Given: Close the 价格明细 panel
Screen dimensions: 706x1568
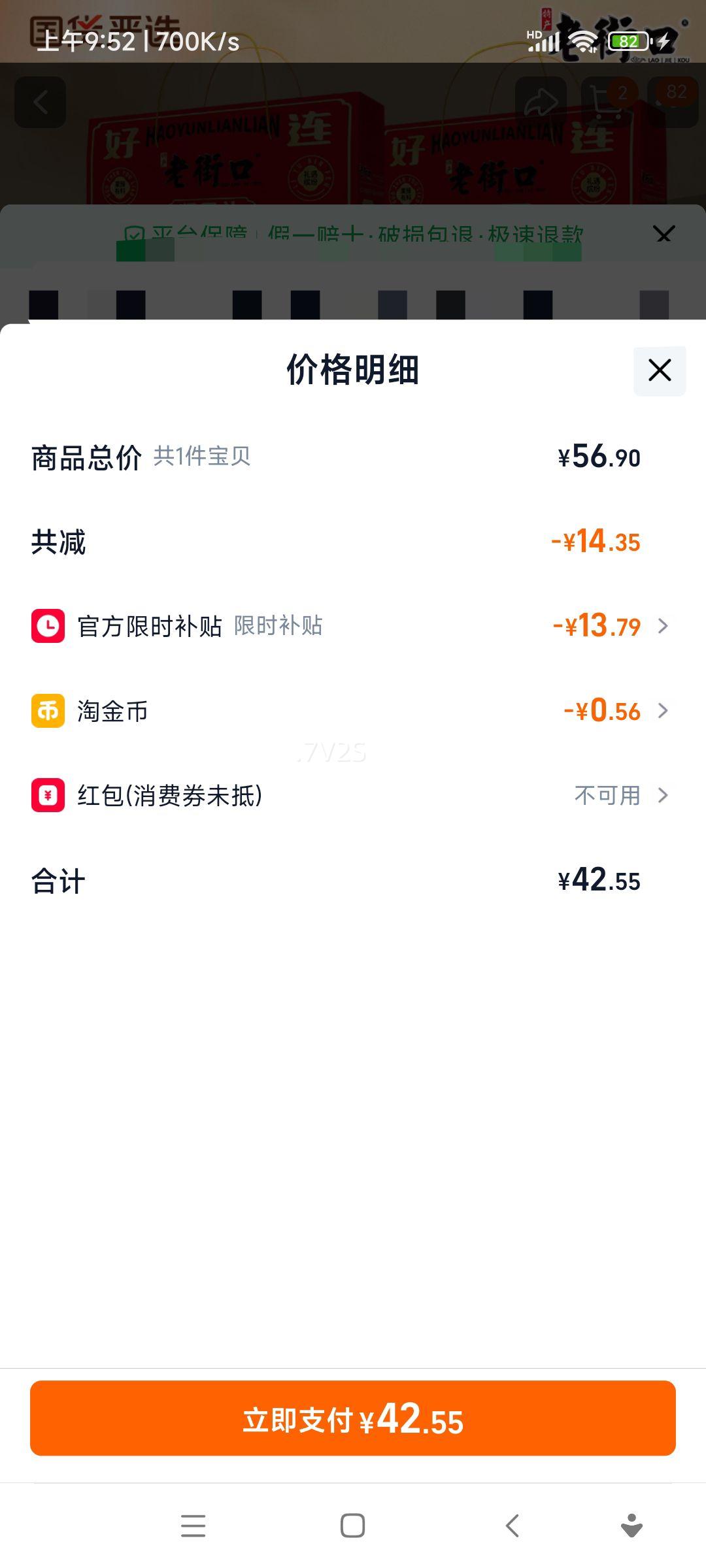Looking at the screenshot, I should point(660,370).
